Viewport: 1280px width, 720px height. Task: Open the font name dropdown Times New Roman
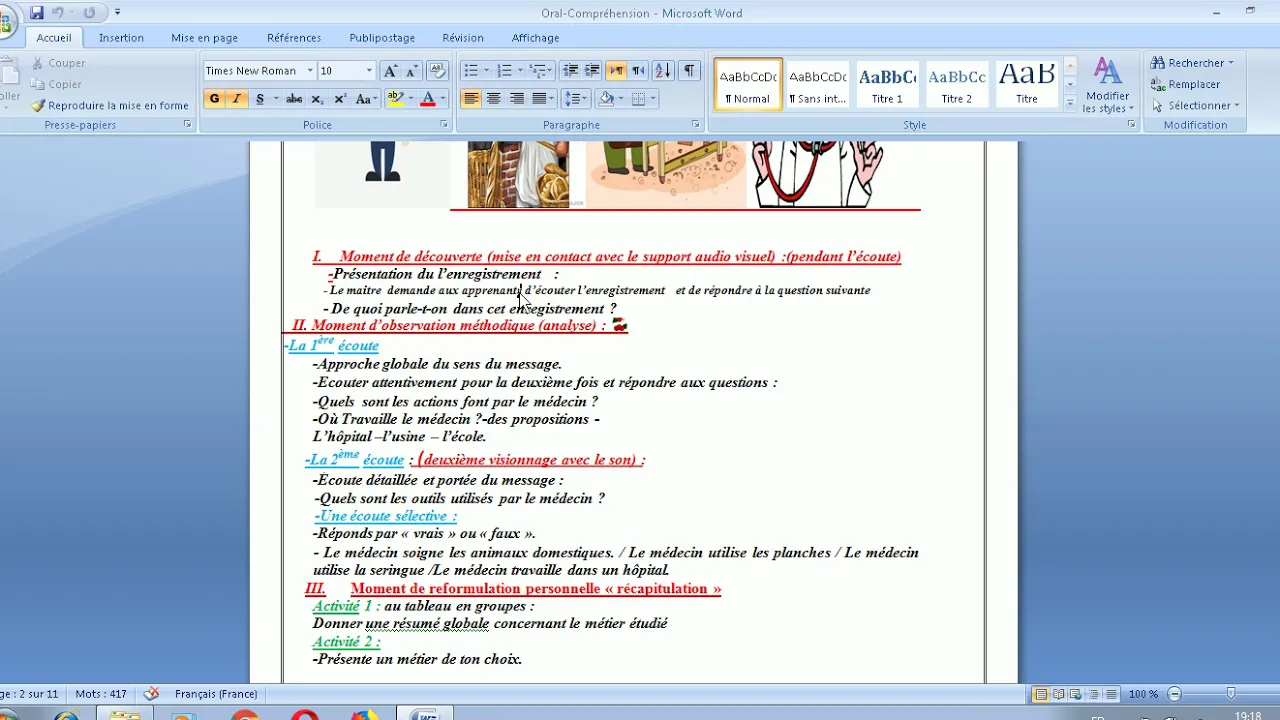click(x=309, y=71)
